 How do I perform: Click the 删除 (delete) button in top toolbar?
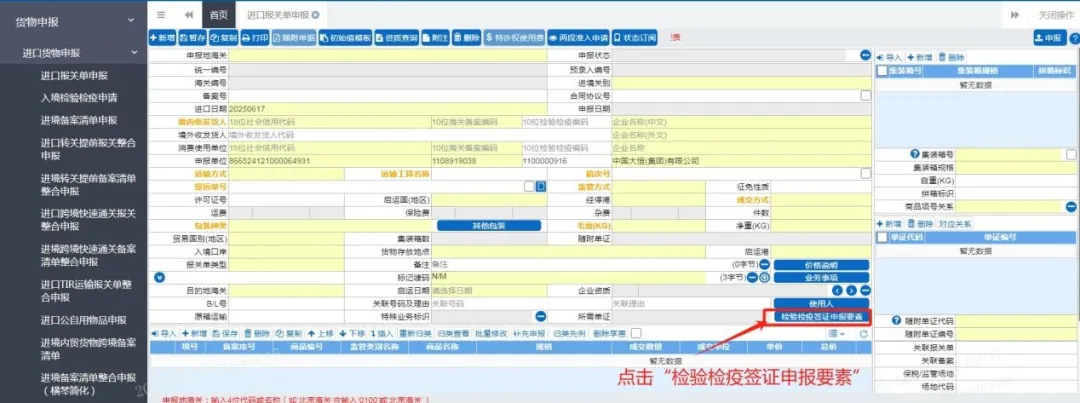(467, 37)
